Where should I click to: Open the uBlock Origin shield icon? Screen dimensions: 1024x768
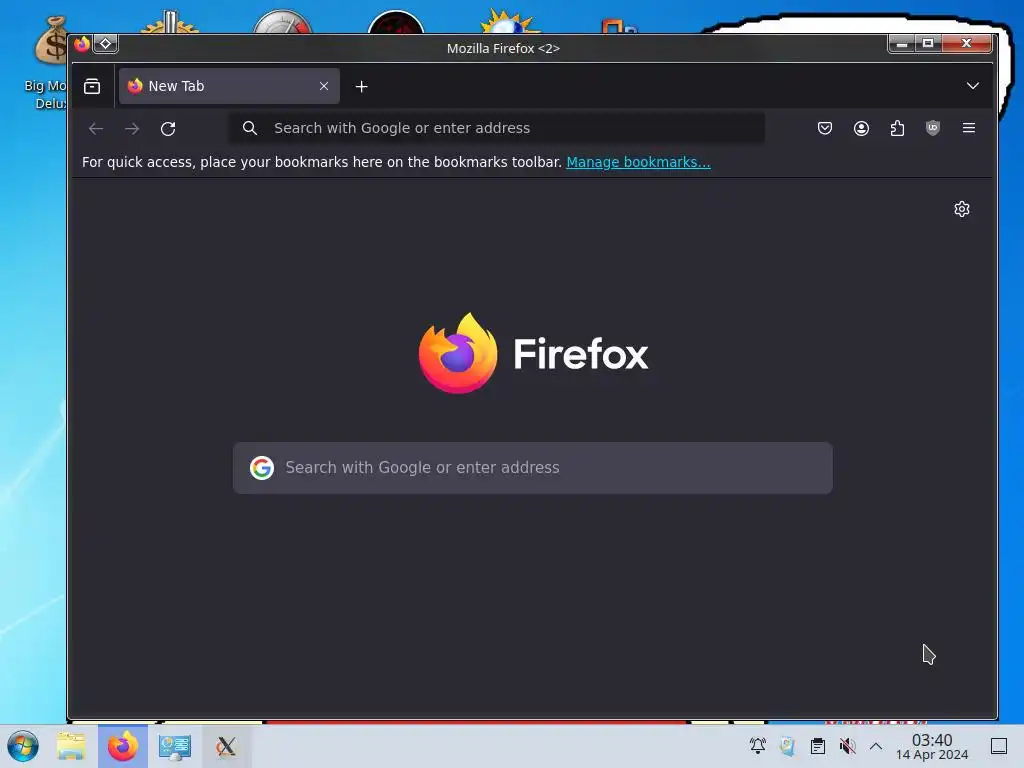tap(933, 128)
